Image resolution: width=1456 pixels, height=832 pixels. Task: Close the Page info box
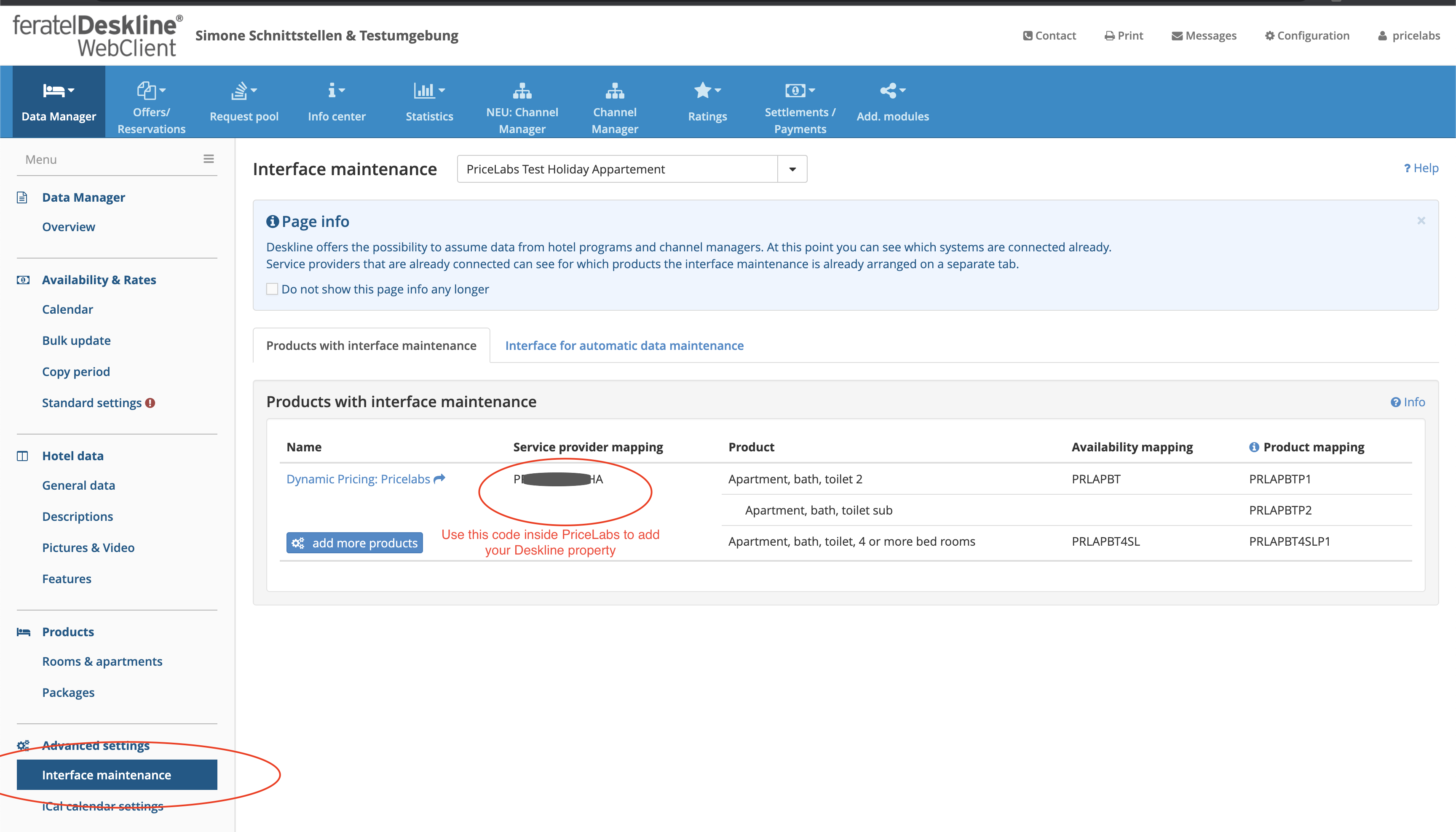(x=1421, y=221)
